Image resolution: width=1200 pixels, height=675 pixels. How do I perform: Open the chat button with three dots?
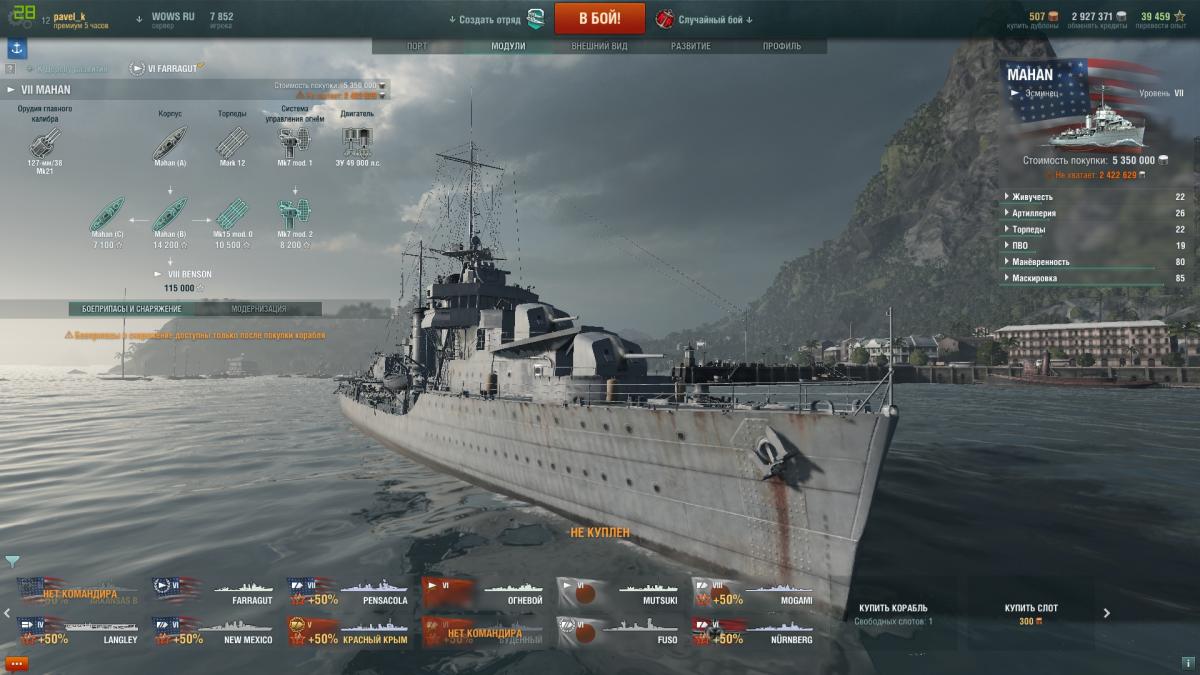(x=16, y=663)
